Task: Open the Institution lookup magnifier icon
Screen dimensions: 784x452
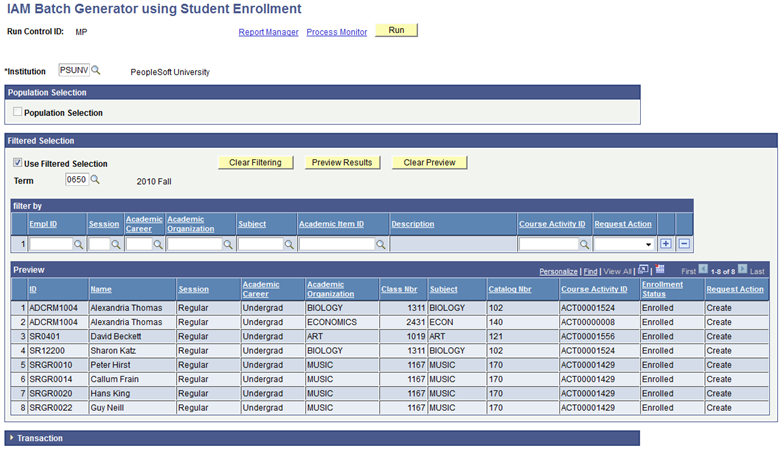Action: click(96, 70)
